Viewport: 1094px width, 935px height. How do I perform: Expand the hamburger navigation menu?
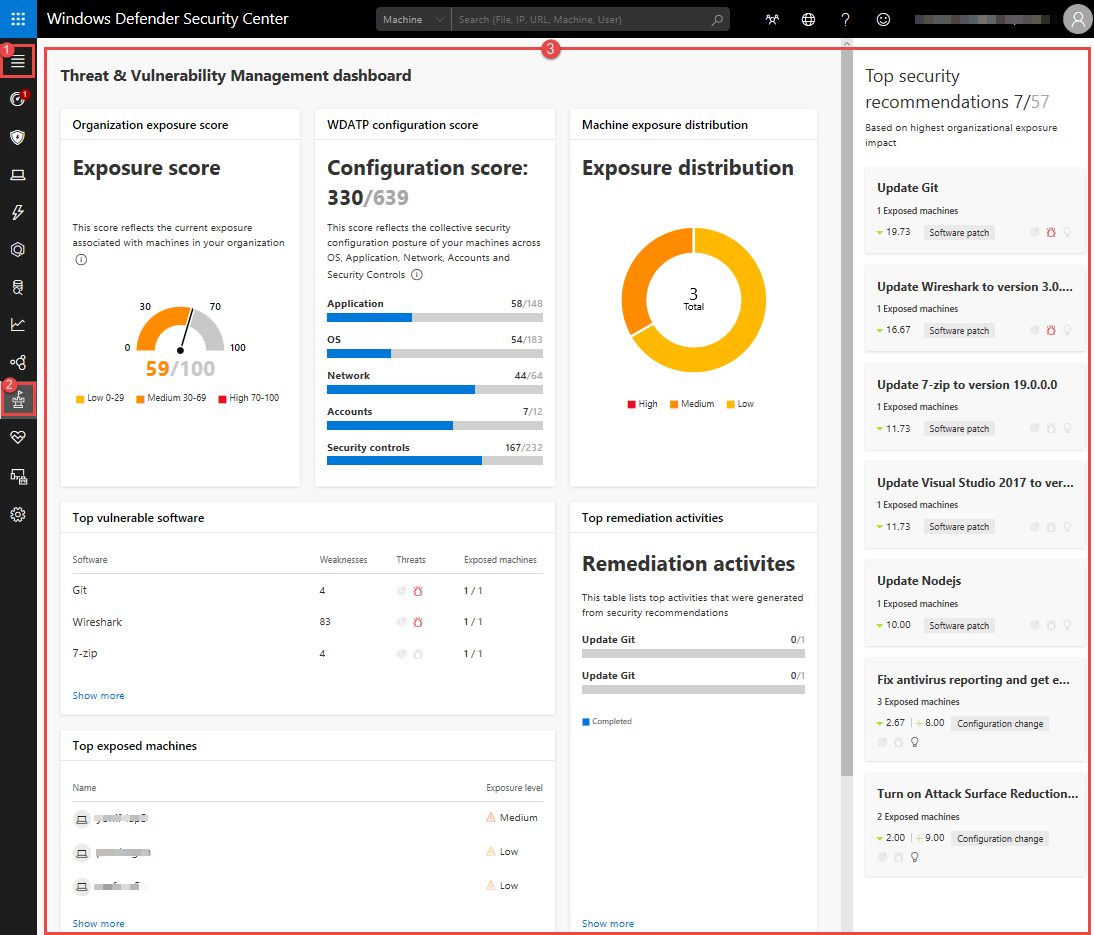(x=18, y=61)
